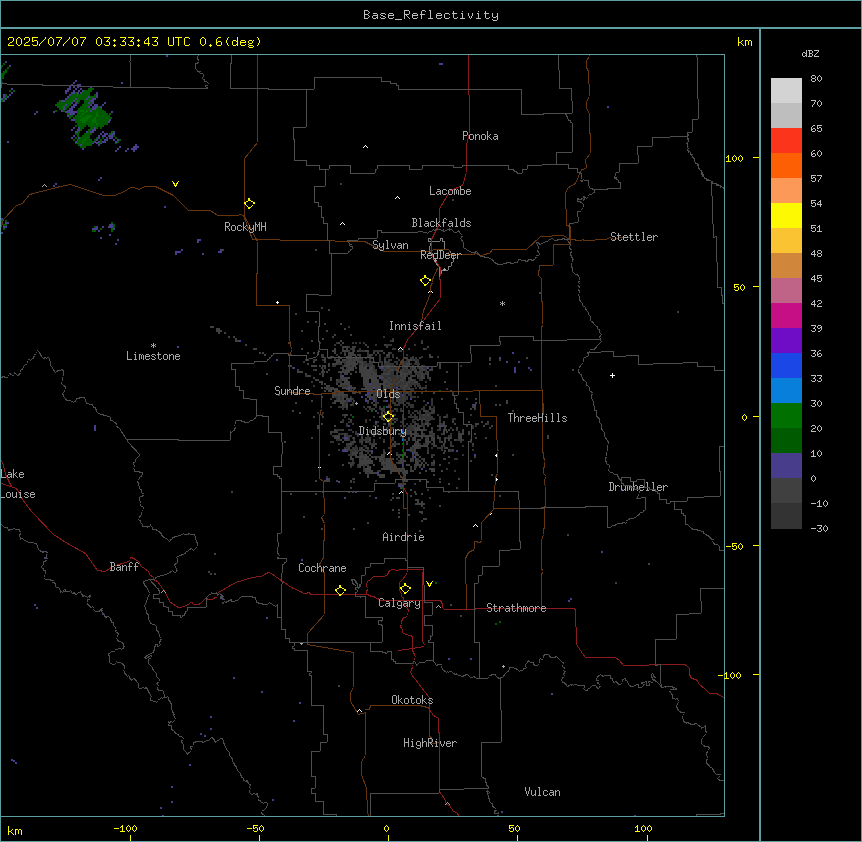The width and height of the screenshot is (862, 842).
Task: Click the white asterisk above Limestone label
Action: coord(153,346)
